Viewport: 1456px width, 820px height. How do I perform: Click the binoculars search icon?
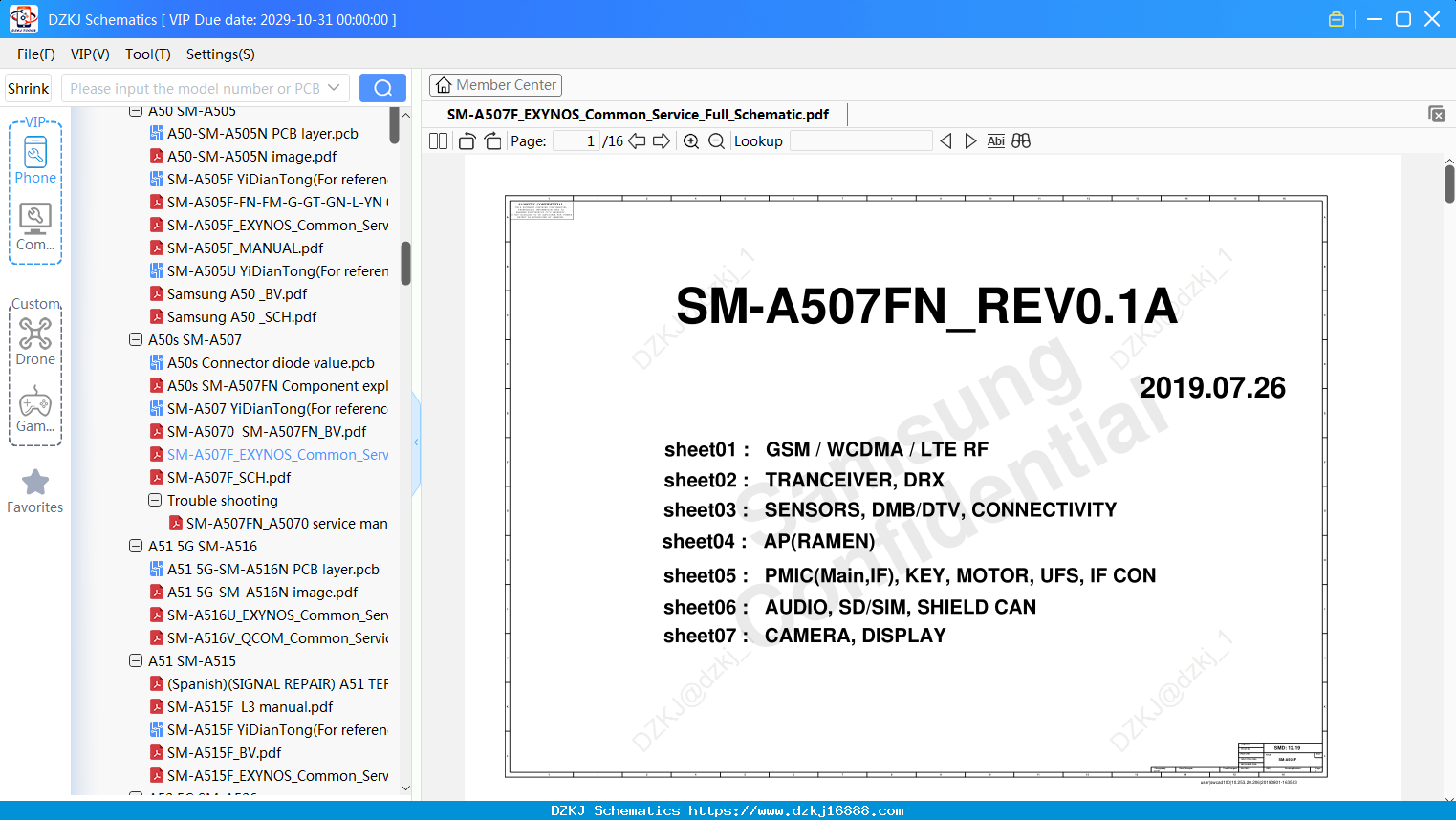coord(1021,141)
